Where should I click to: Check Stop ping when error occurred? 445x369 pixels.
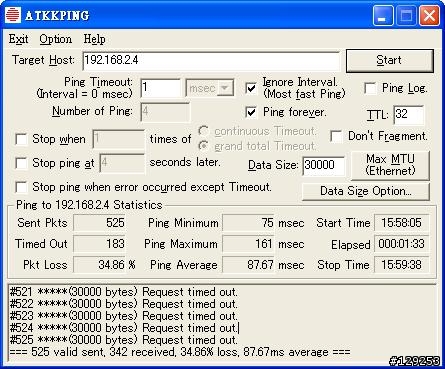coord(21,187)
